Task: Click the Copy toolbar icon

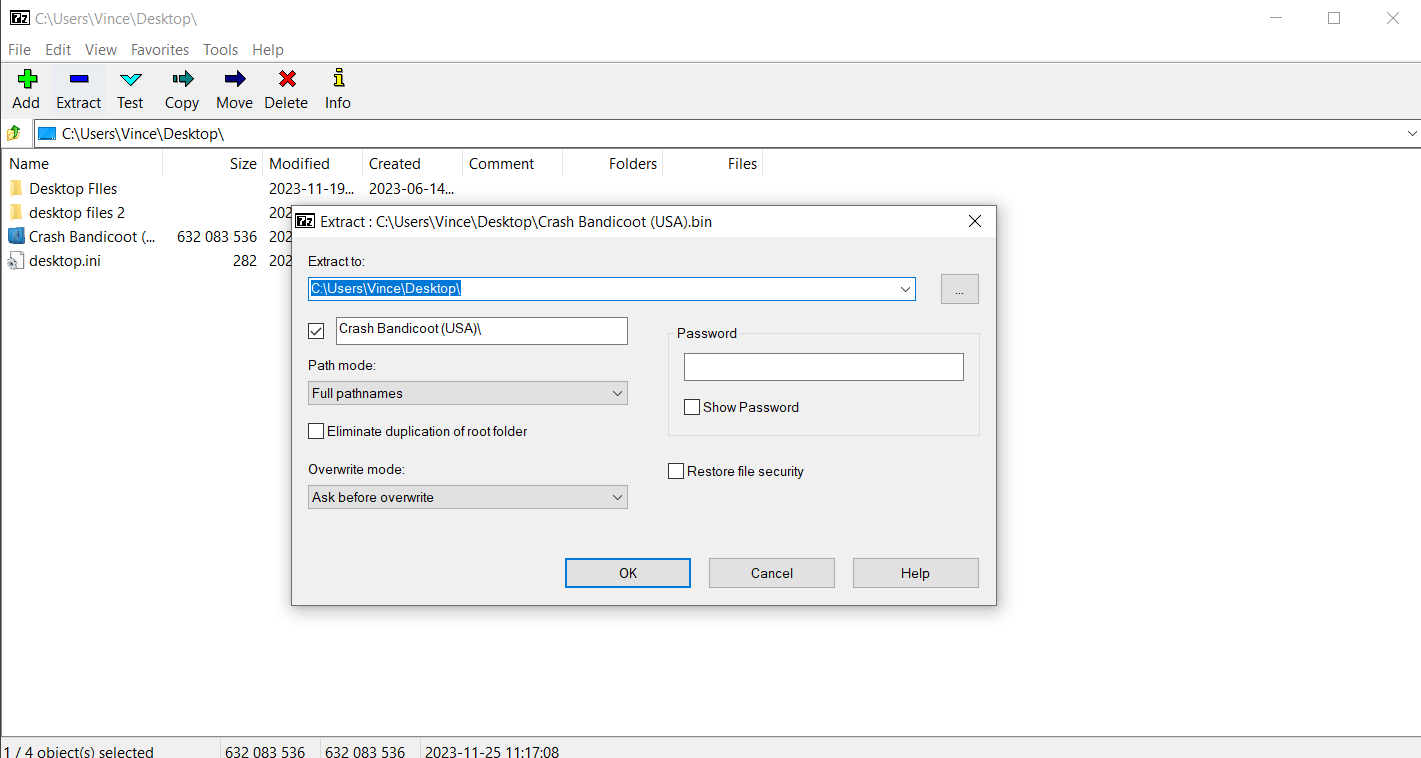Action: pos(181,88)
